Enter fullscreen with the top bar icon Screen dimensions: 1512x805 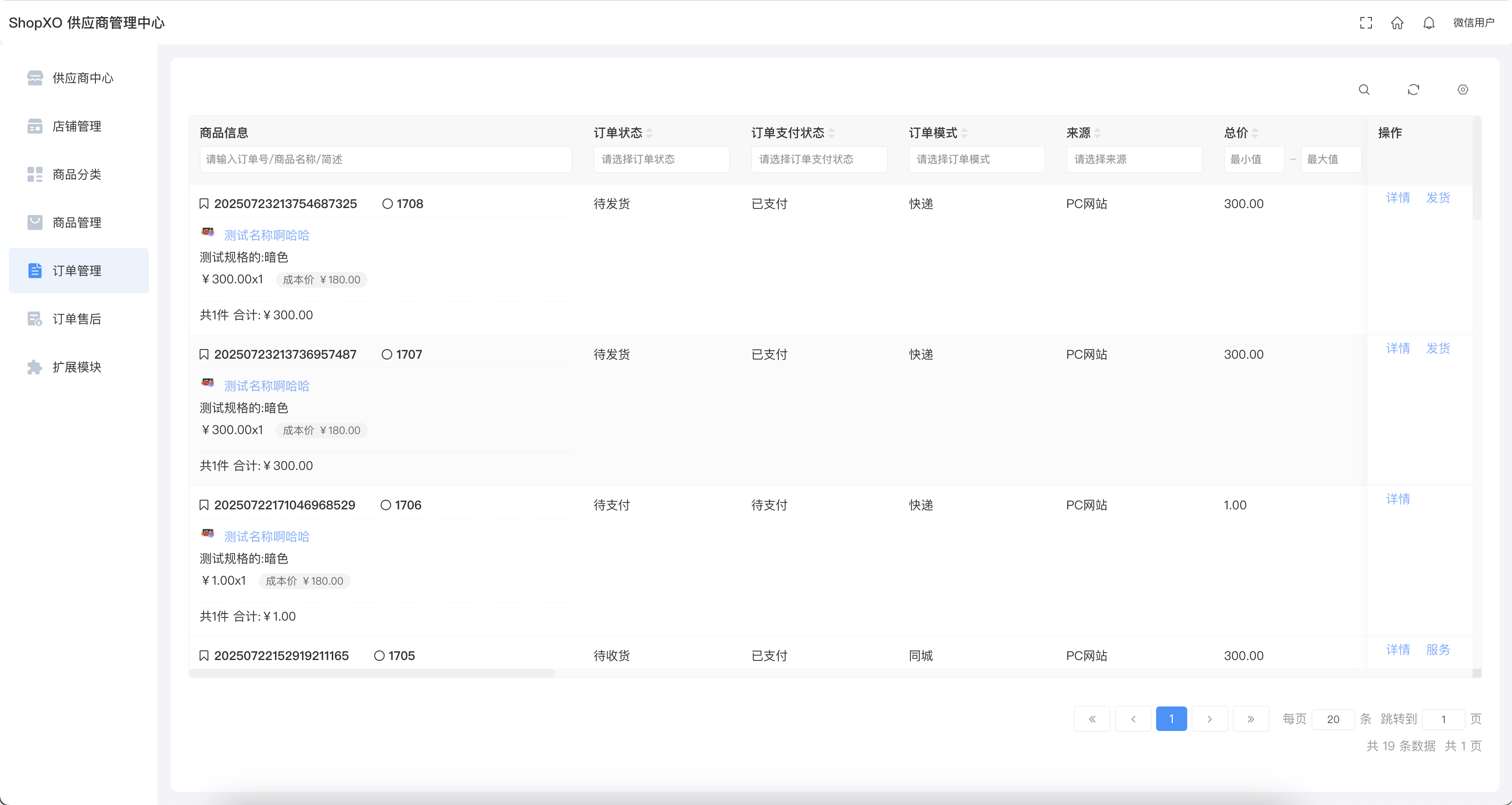pyautogui.click(x=1366, y=23)
